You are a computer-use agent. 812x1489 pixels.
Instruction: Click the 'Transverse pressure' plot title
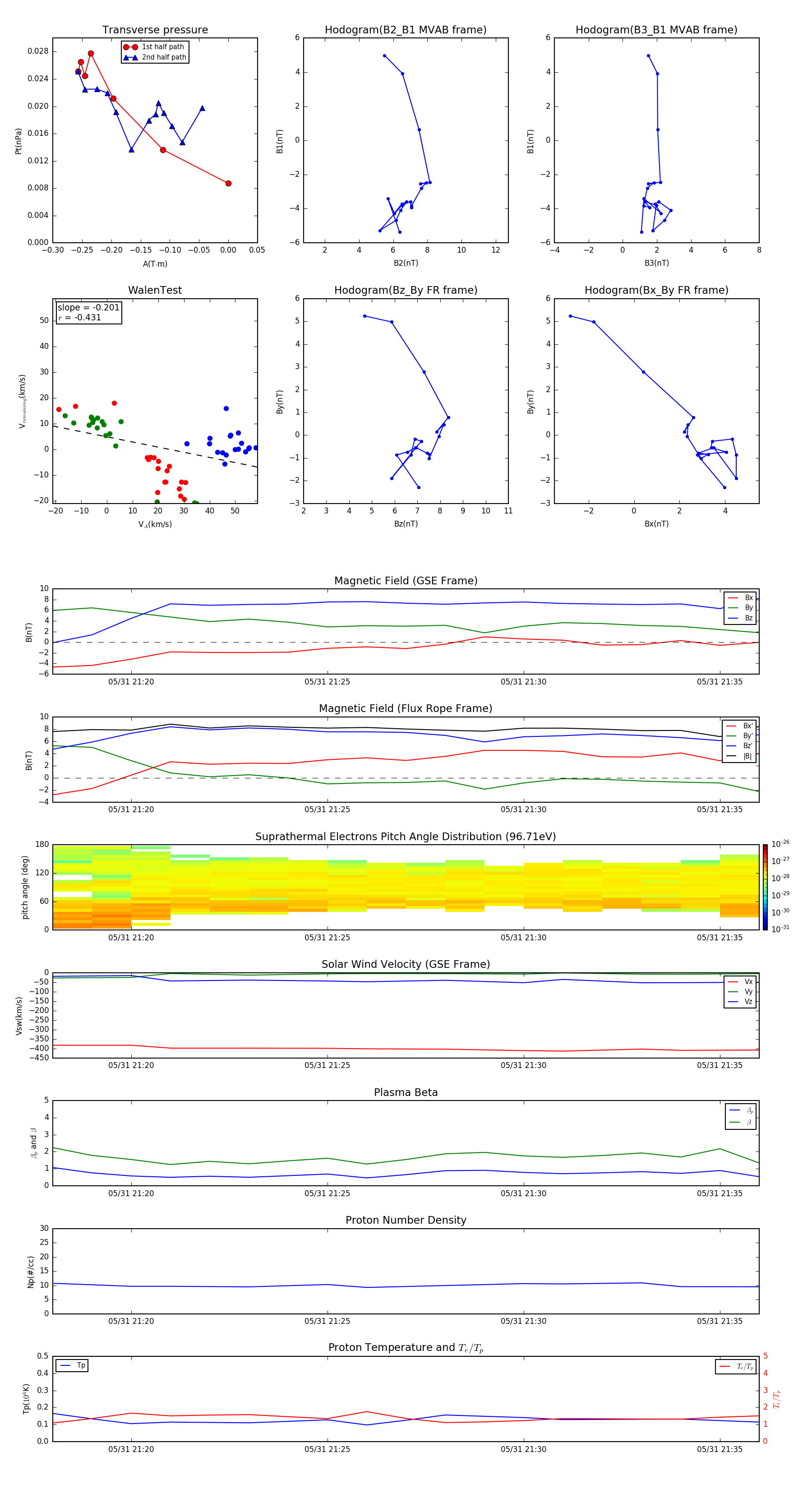pyautogui.click(x=155, y=29)
